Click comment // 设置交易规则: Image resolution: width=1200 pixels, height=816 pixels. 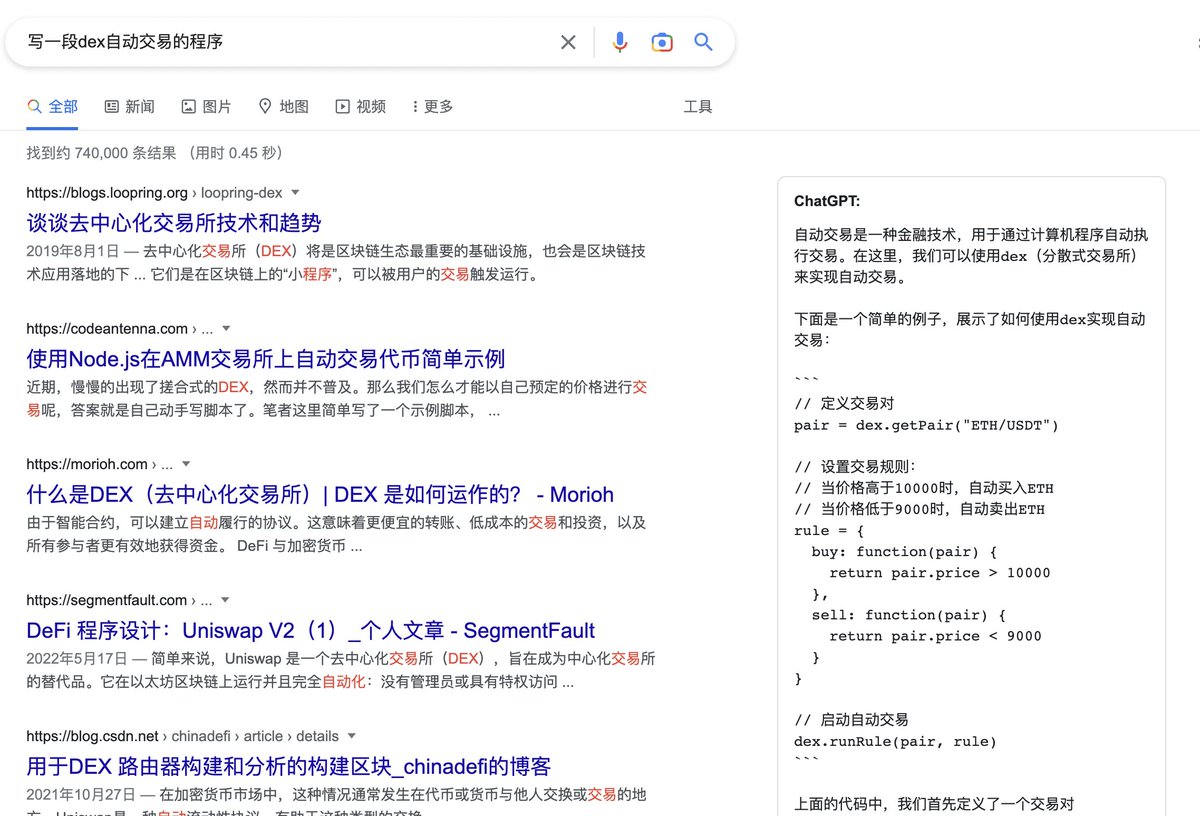pyautogui.click(x=855, y=467)
